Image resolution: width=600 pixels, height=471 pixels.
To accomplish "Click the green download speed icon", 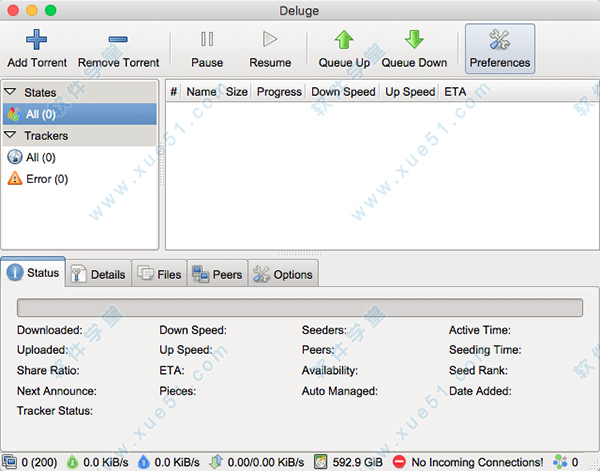I will [72, 462].
